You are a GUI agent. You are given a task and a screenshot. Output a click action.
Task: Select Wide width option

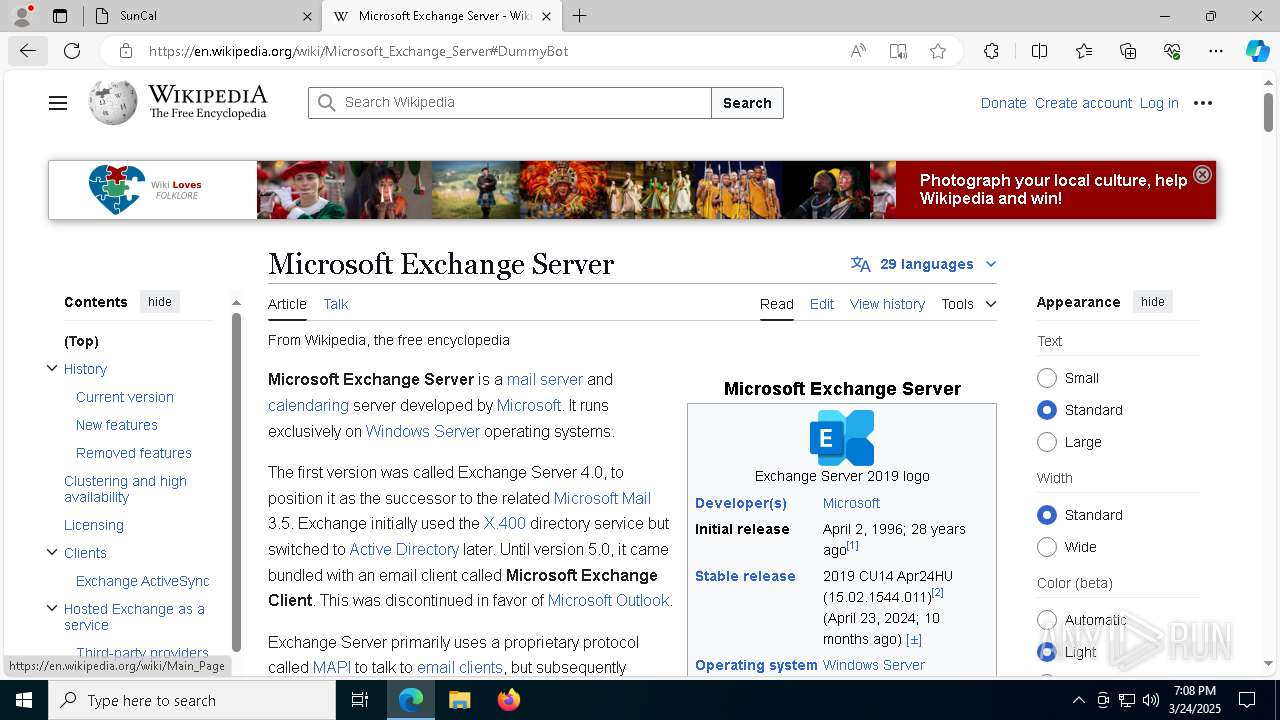[x=1047, y=547]
